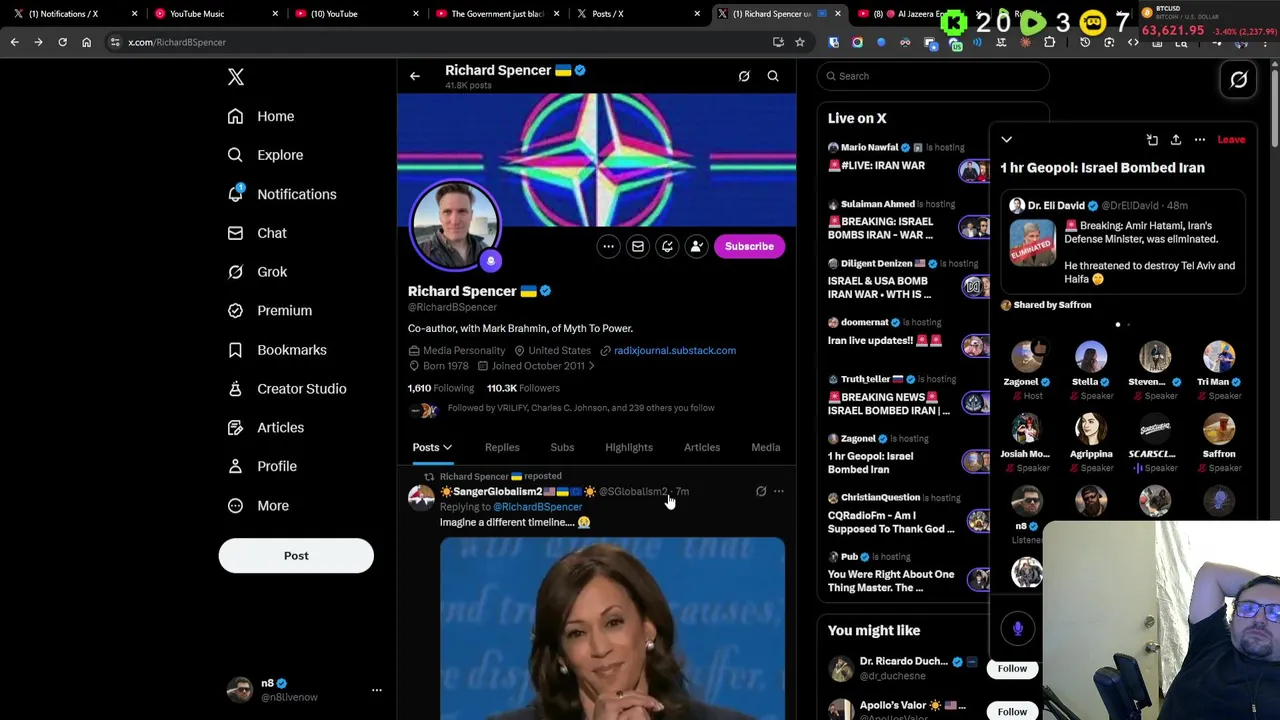This screenshot has height=720, width=1280.
Task: Open Richard Spencer's profile picture
Action: coord(455,227)
